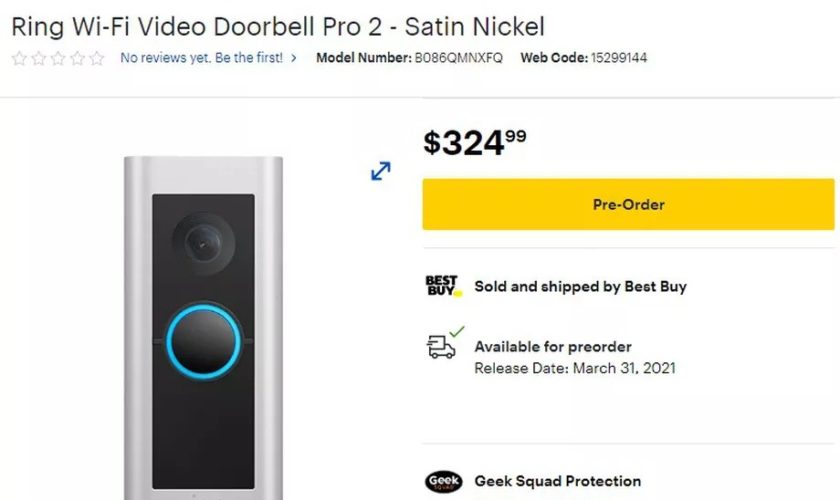Click the yellow Pre-Order button
Screen dimensions: 840x500
628,204
